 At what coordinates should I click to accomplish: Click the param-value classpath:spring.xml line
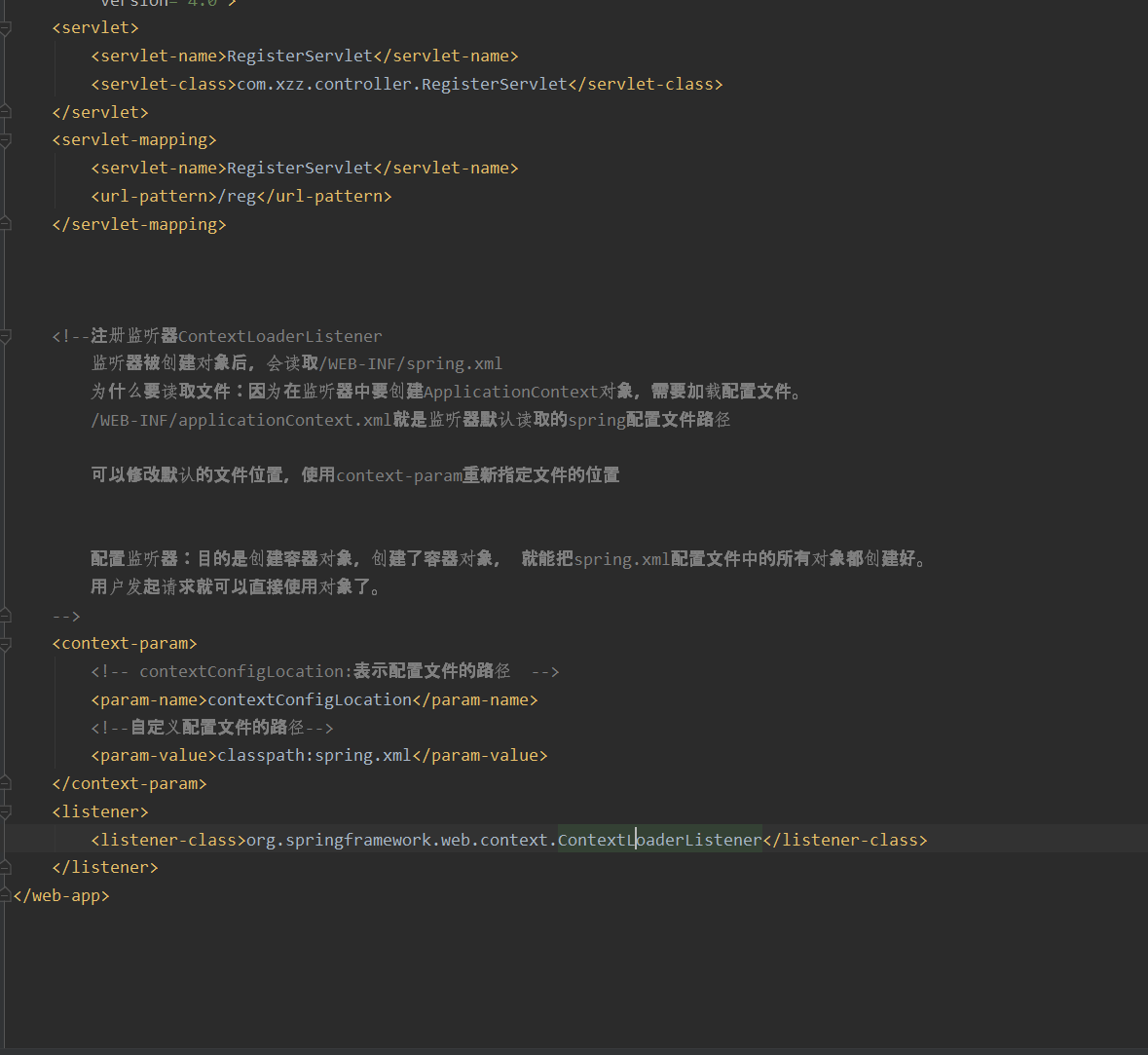click(x=319, y=755)
